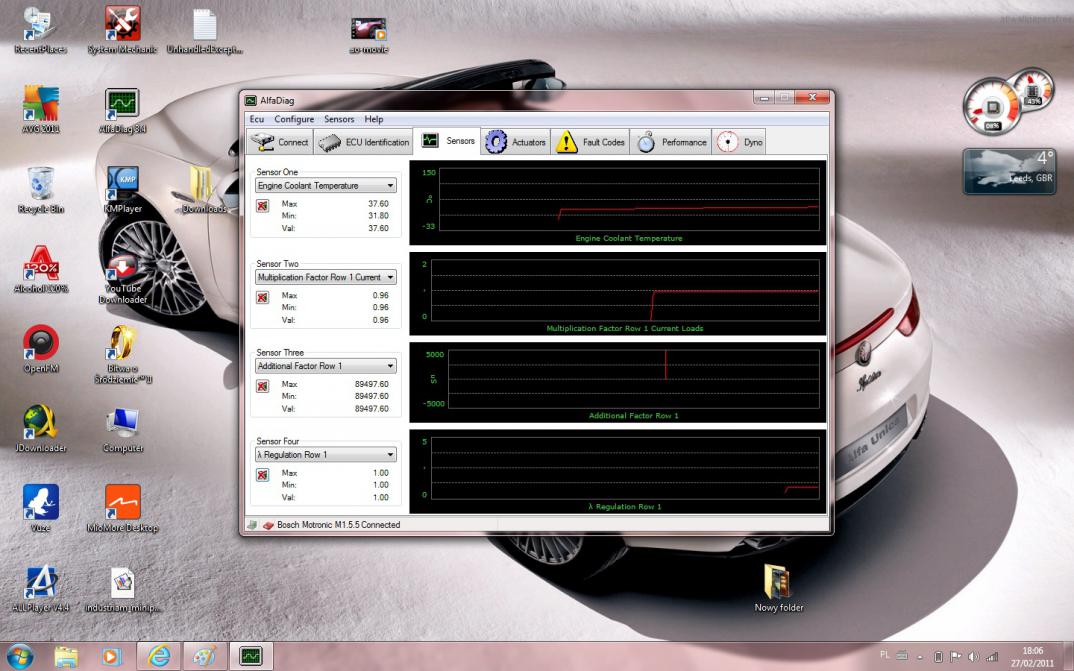Toggle the Sensor Two red X reset box
Image resolution: width=1074 pixels, height=671 pixels.
pos(262,297)
